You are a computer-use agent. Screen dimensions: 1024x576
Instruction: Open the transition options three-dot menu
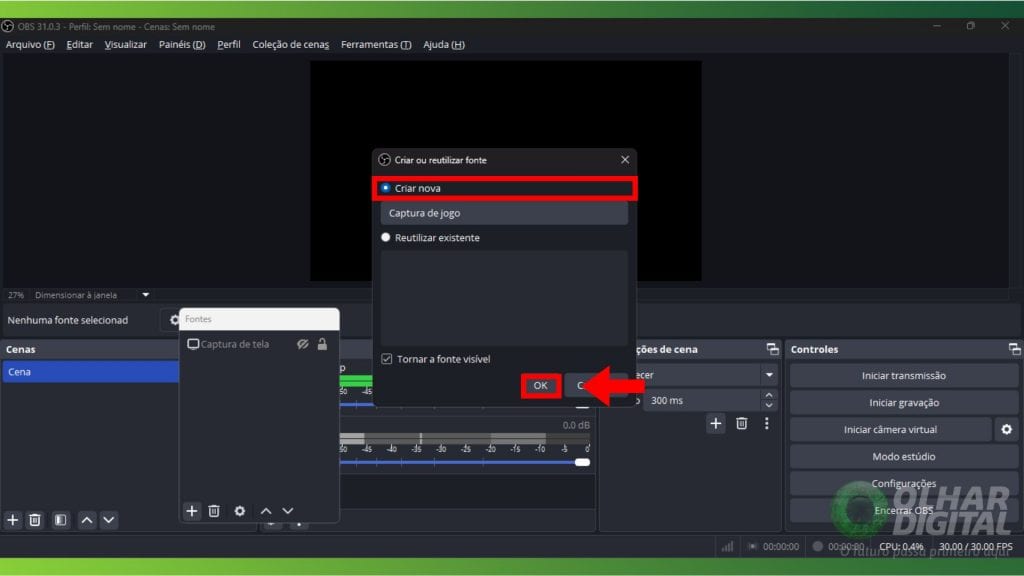pos(767,424)
